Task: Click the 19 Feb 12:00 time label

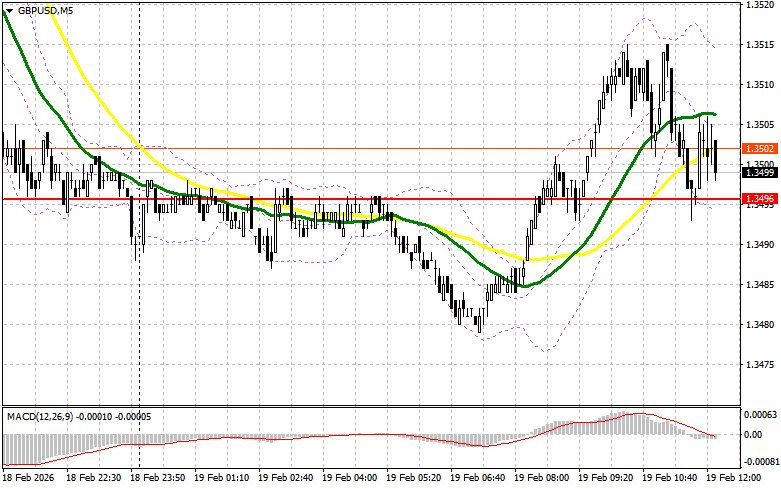Action: click(733, 478)
